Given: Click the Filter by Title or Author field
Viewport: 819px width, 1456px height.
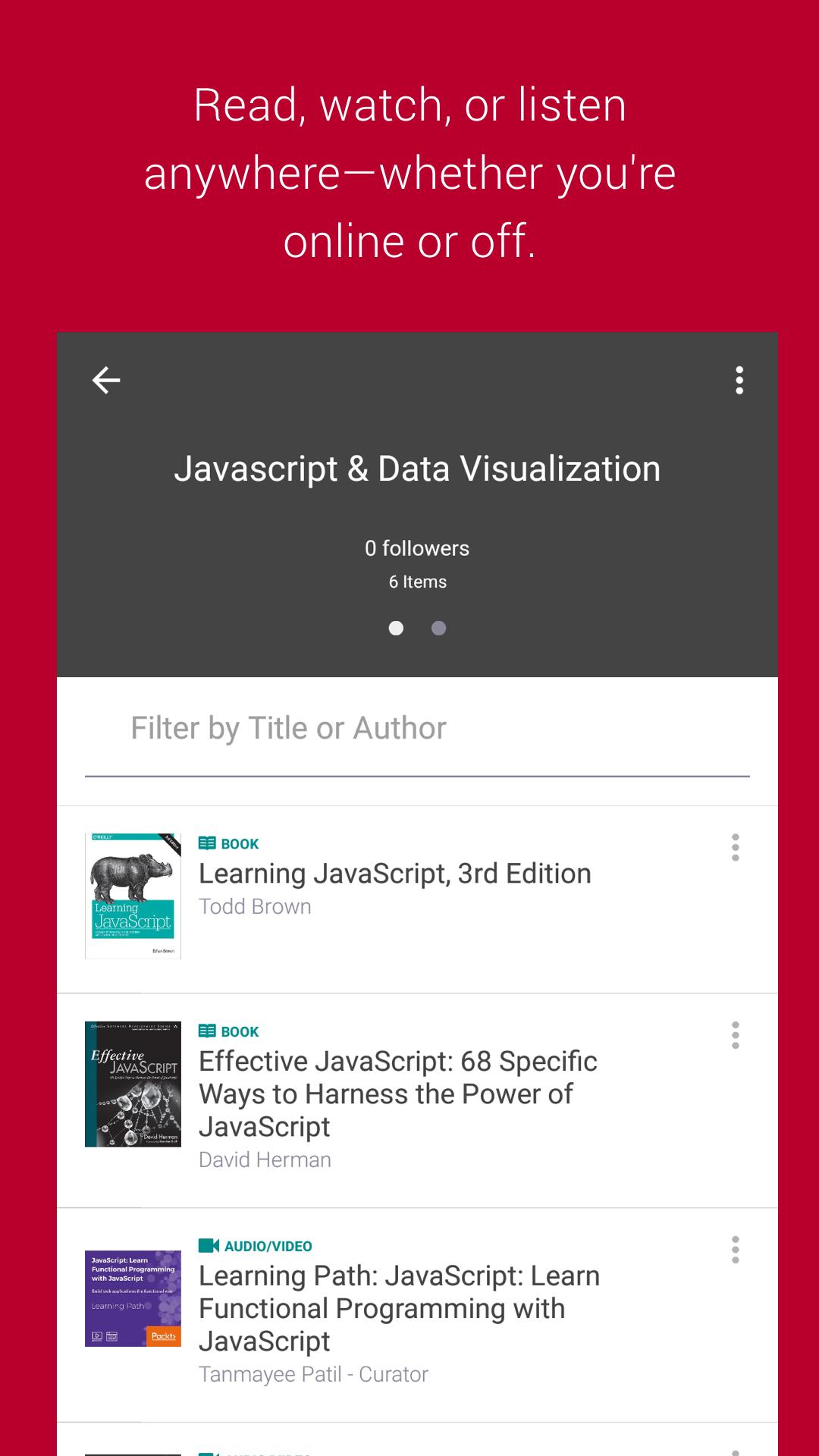Looking at the screenshot, I should (x=417, y=729).
